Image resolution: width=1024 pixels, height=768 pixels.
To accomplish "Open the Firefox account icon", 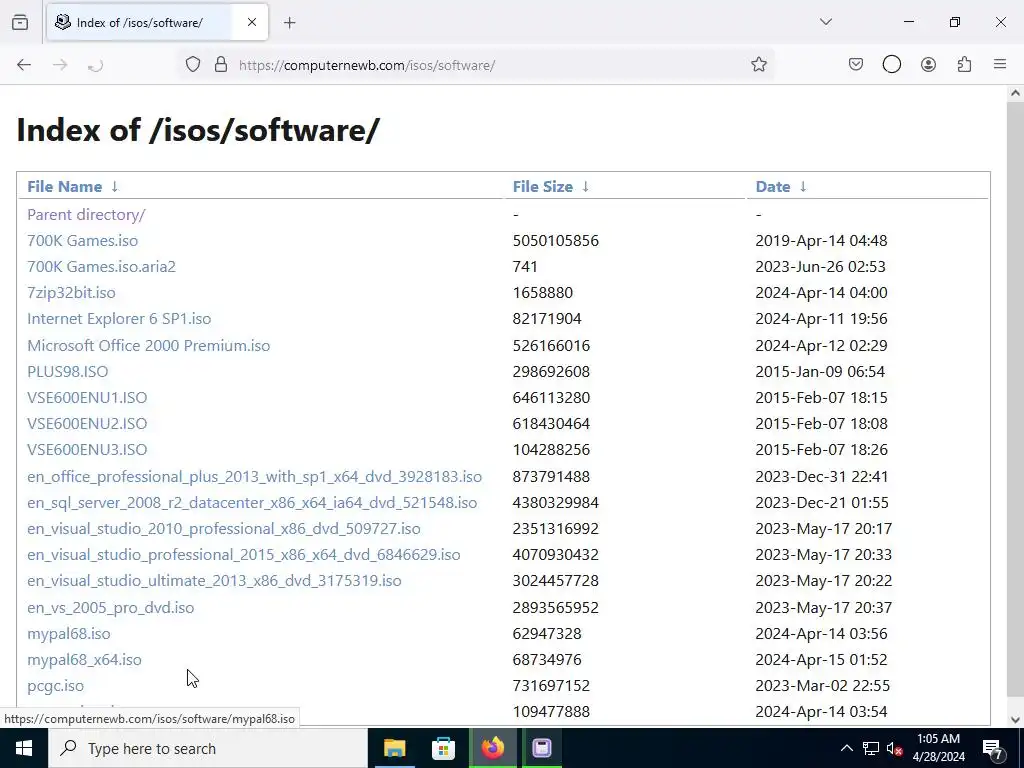I will click(x=928, y=64).
